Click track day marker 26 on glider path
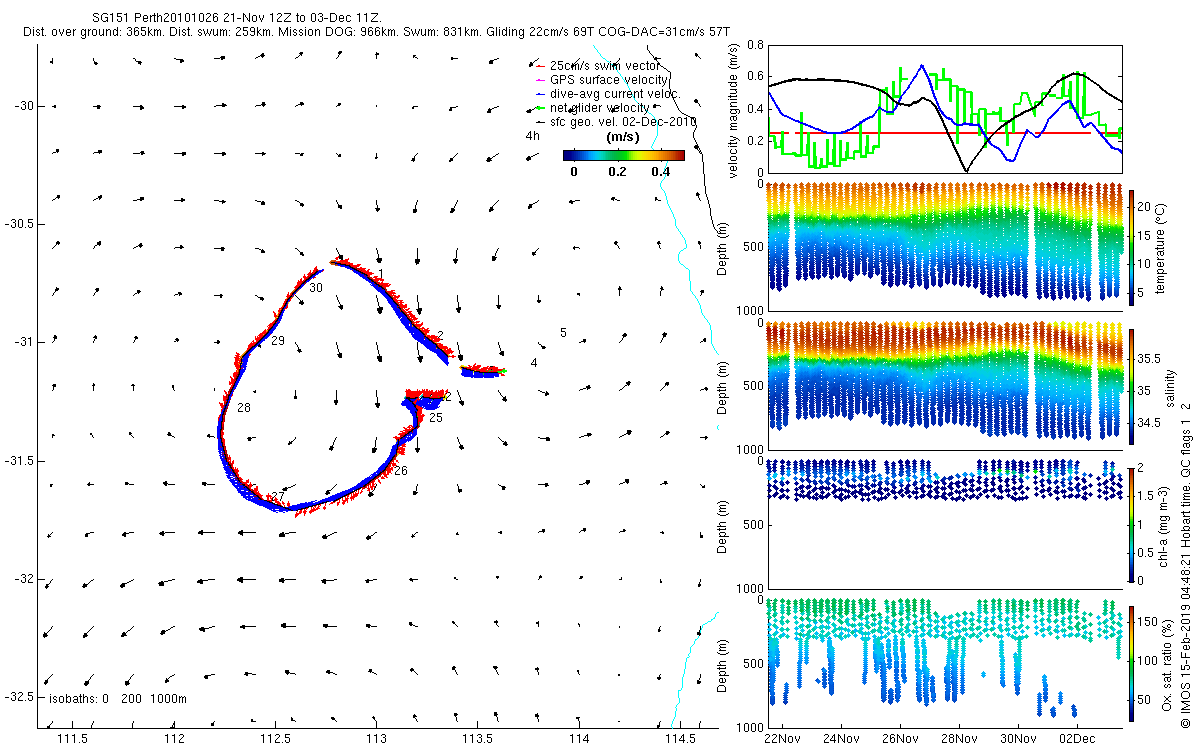The width and height of the screenshot is (1200, 750). (x=401, y=470)
